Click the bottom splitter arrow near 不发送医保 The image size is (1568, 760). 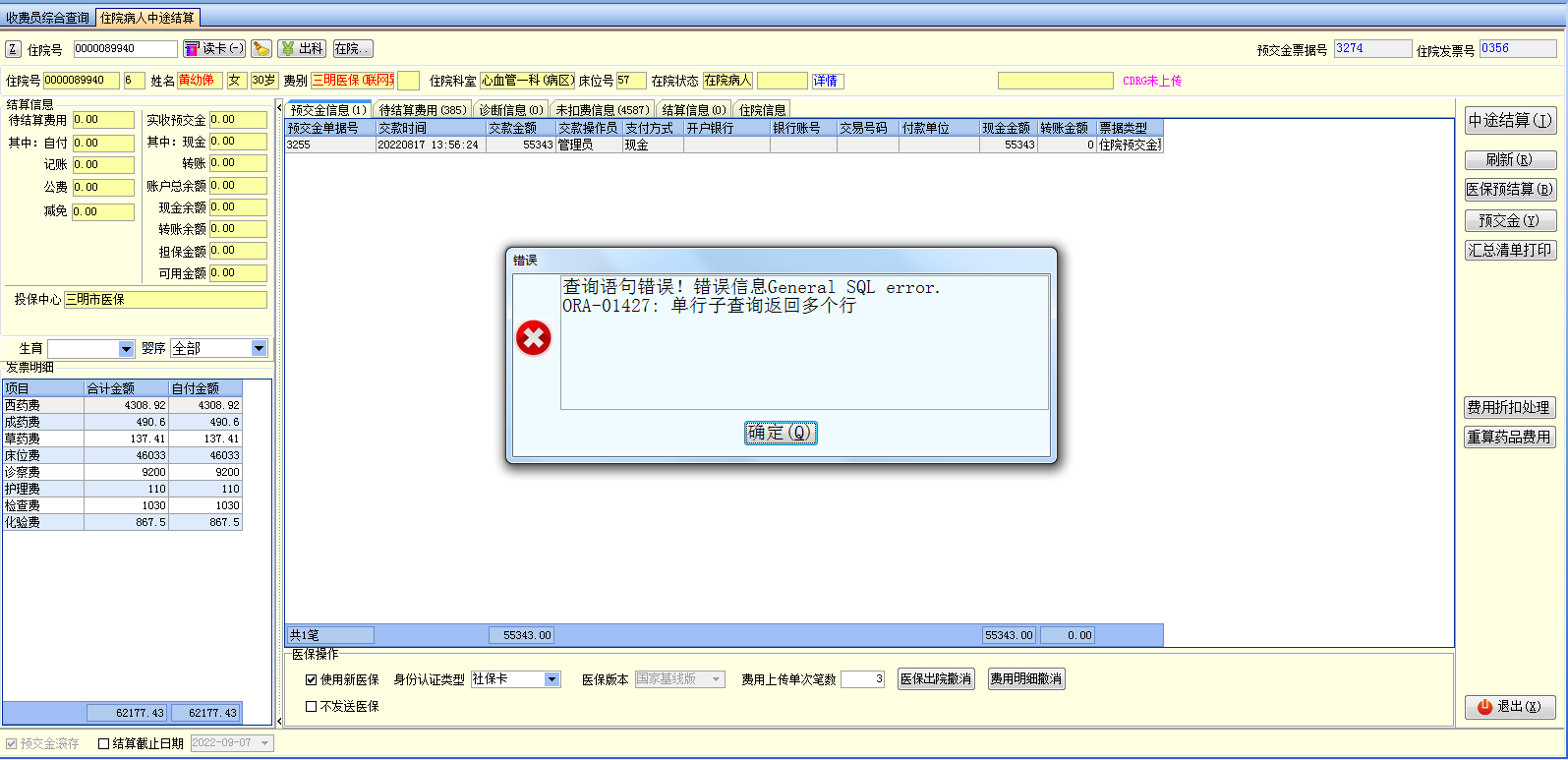pyautogui.click(x=279, y=721)
